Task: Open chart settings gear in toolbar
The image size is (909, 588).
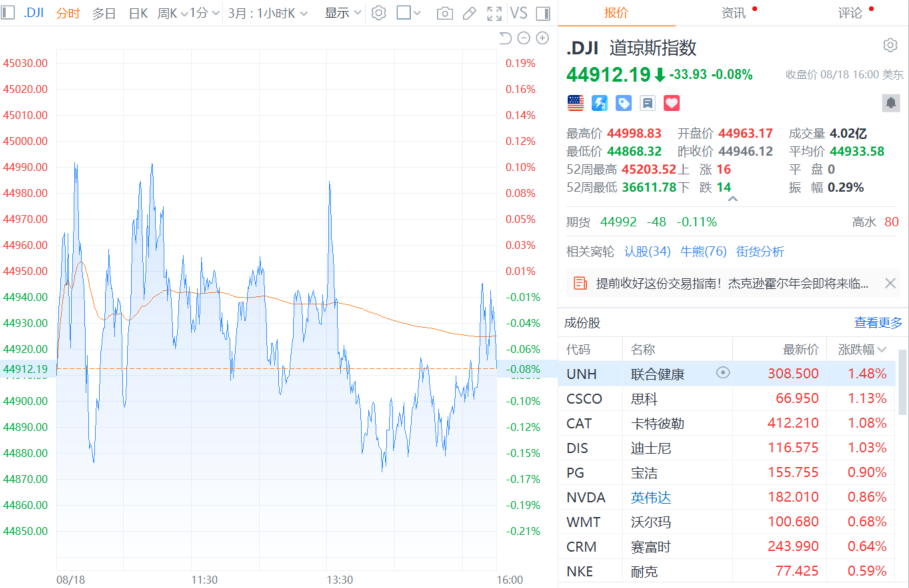Action: pos(379,13)
